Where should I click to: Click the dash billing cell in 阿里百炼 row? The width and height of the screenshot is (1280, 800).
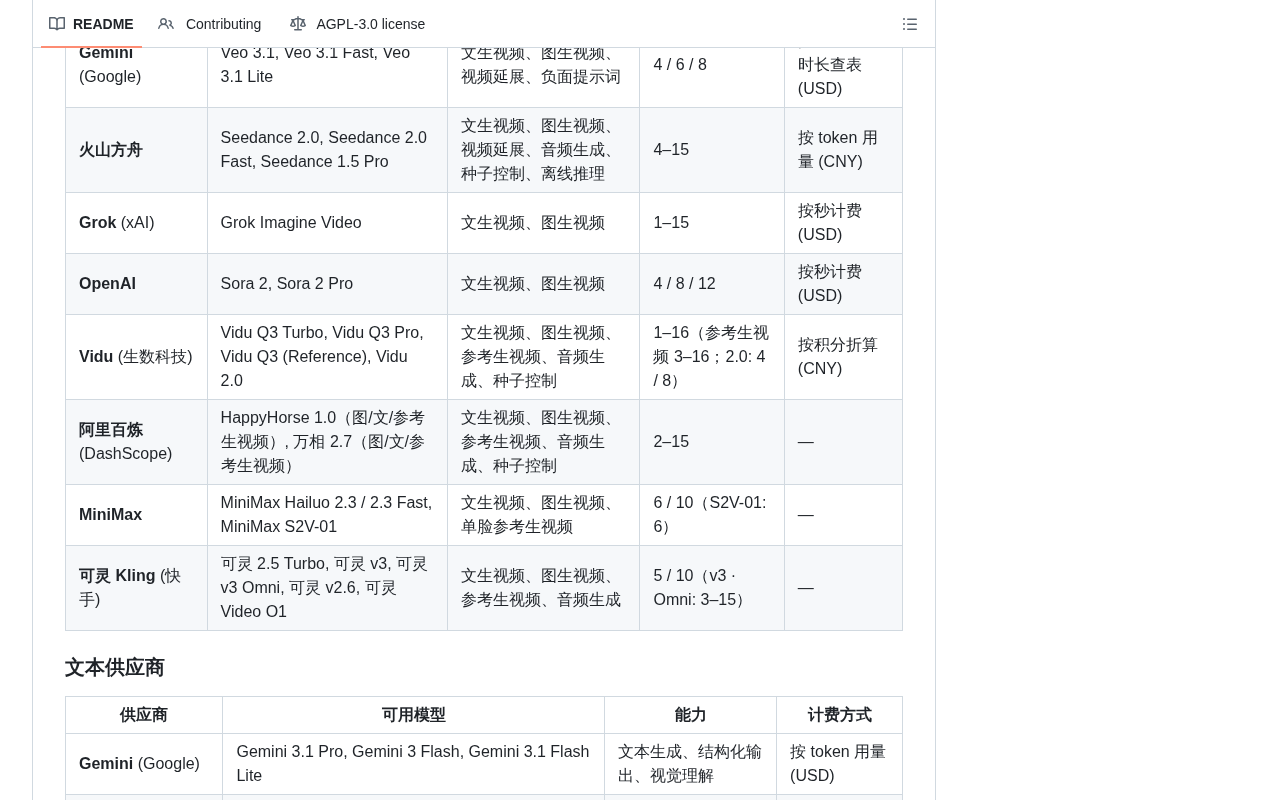pos(843,442)
